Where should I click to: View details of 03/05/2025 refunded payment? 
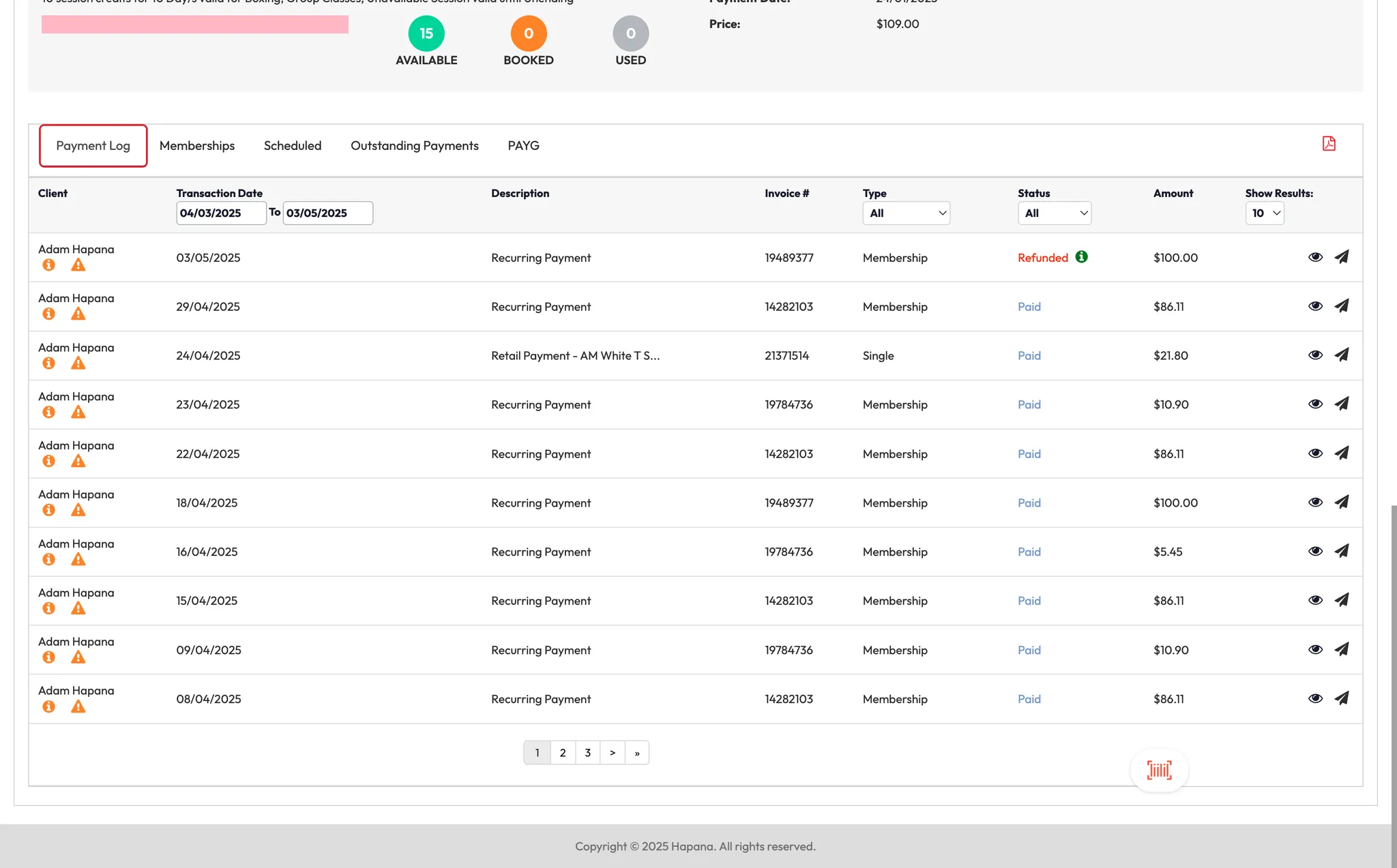pyautogui.click(x=1315, y=257)
